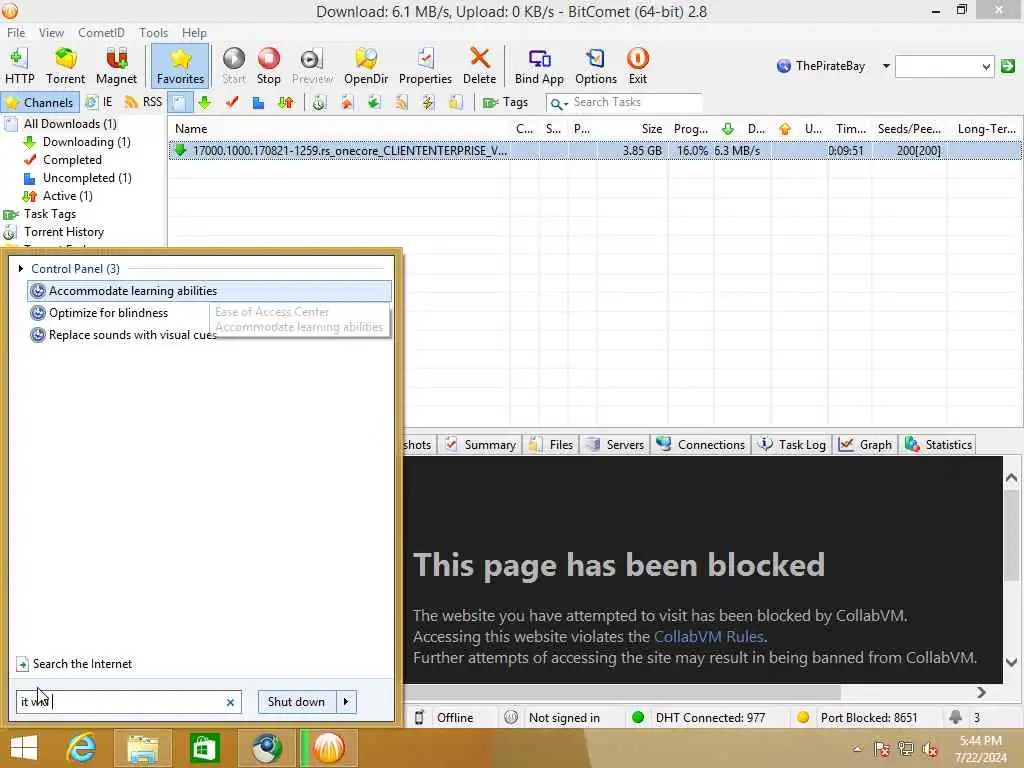Click the red Exit icon
1024x768 pixels.
(637, 66)
